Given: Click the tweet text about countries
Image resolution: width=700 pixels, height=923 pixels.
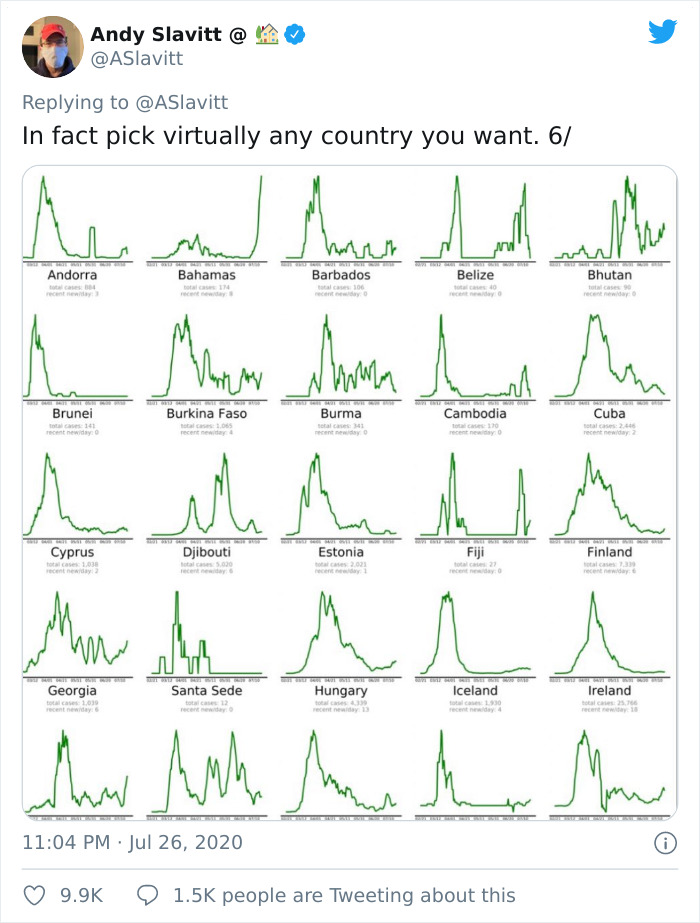Looking at the screenshot, I should (296, 137).
